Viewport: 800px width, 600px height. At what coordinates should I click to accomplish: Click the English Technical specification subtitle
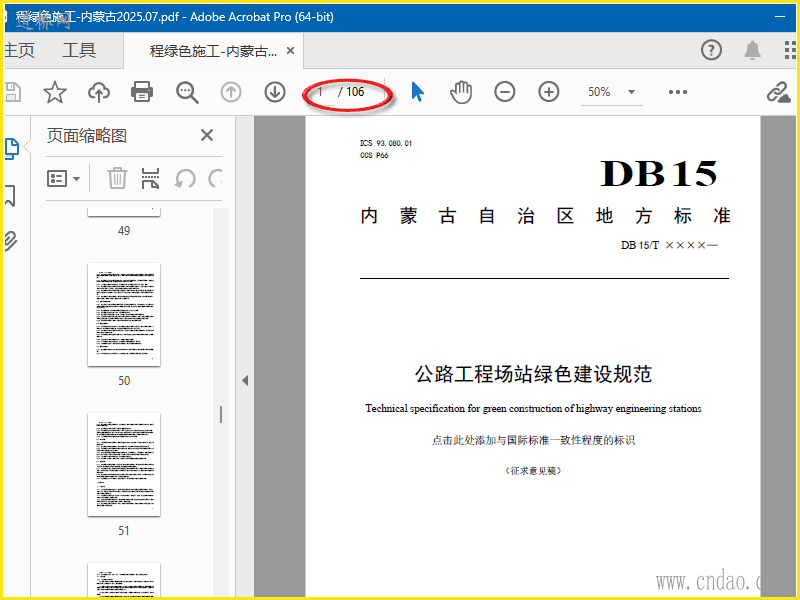(x=533, y=408)
